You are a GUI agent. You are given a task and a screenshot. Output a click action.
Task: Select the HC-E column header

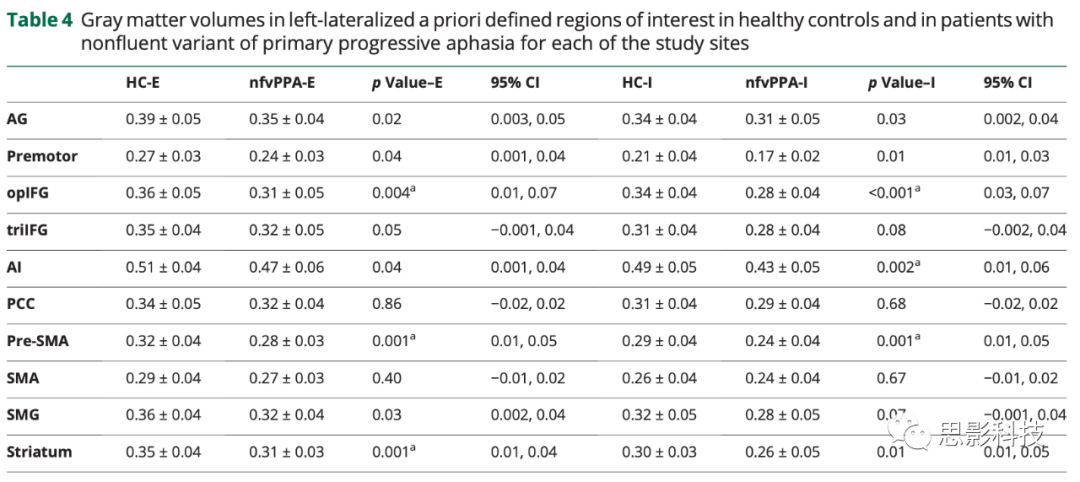pos(145,83)
